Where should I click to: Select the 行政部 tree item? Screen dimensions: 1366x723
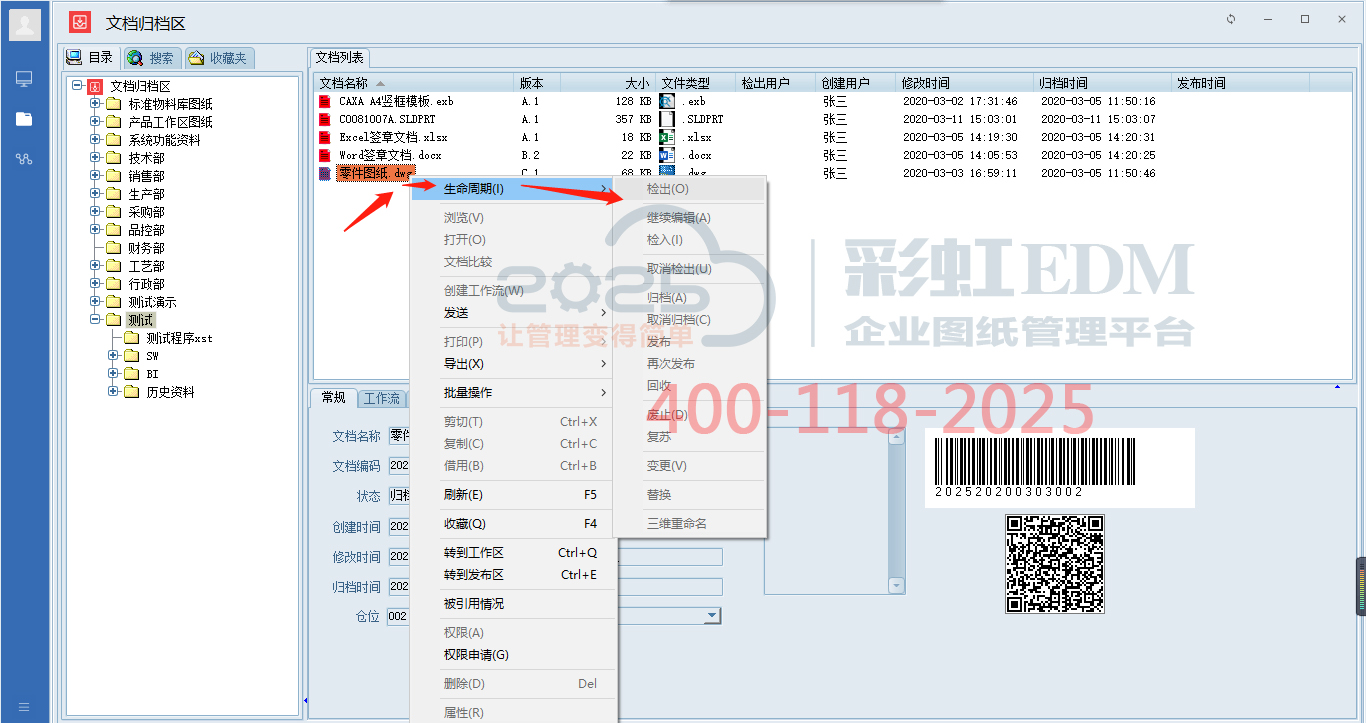coord(146,284)
